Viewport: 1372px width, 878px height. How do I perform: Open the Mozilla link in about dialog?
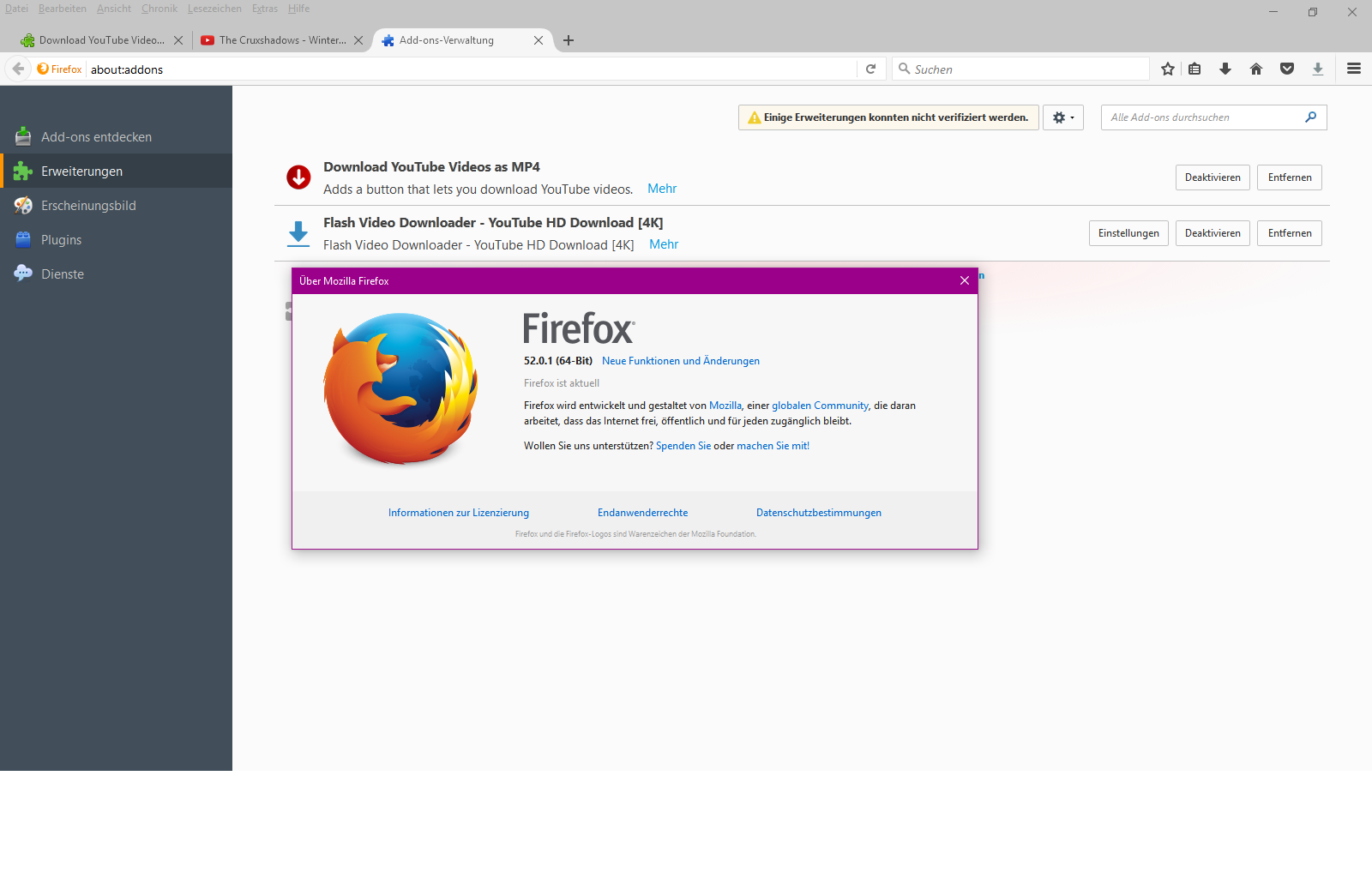tap(725, 406)
